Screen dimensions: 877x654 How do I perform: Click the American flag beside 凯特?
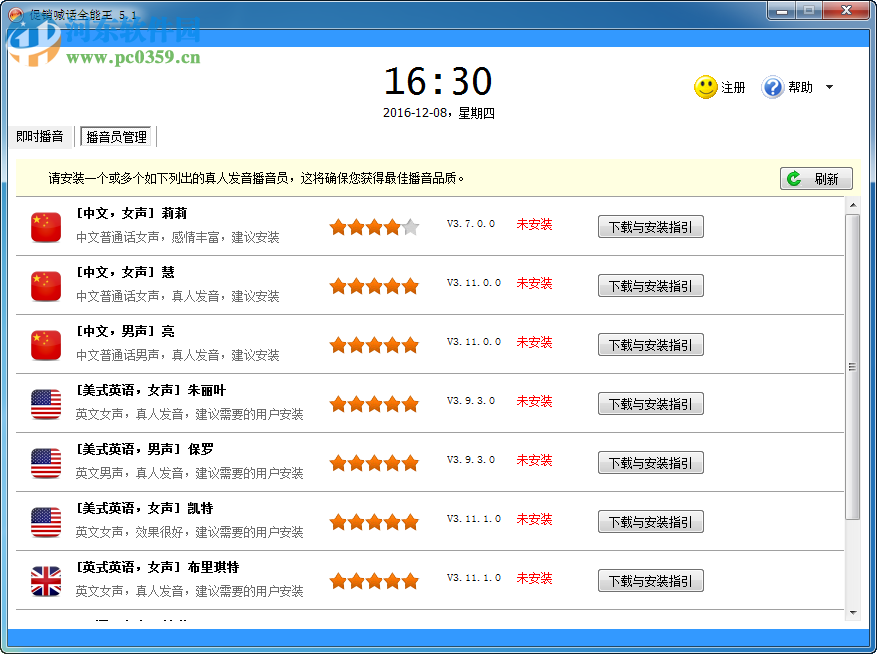(43, 522)
